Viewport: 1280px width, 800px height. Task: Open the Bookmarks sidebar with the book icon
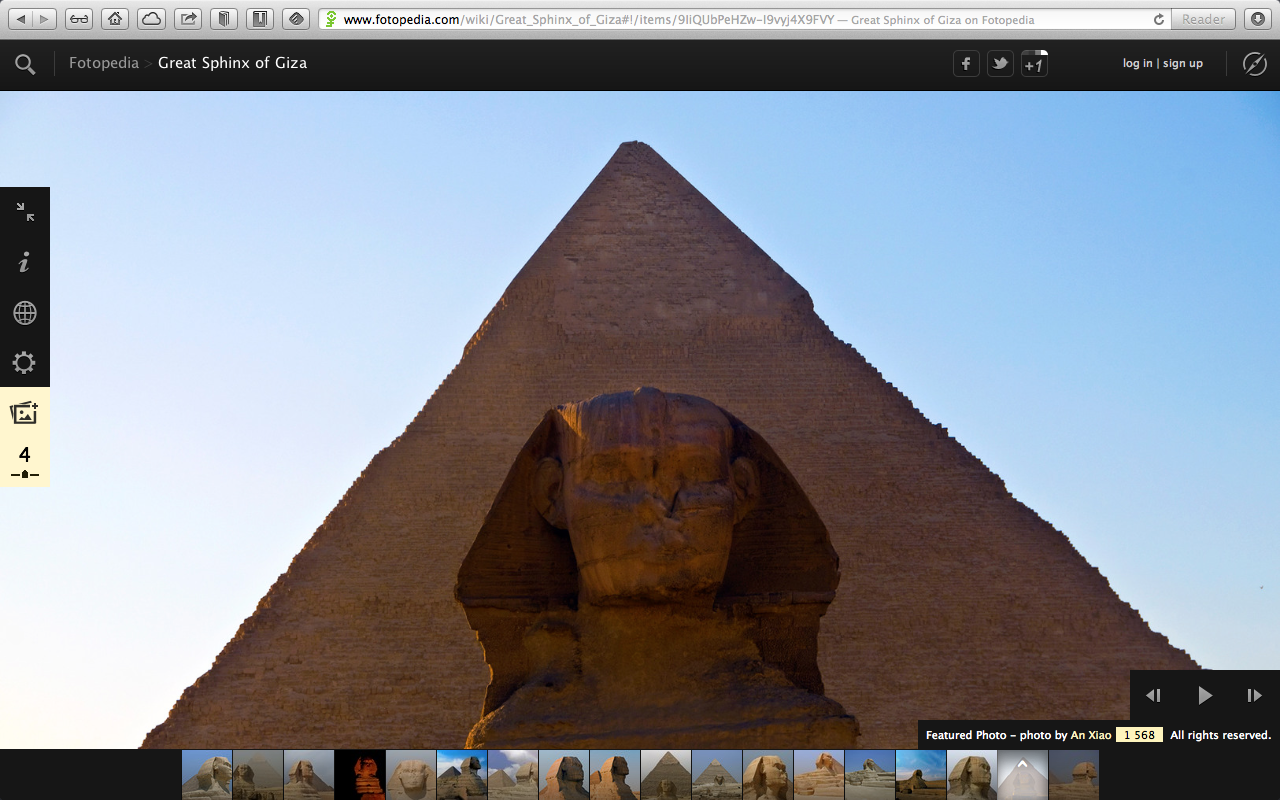point(224,18)
